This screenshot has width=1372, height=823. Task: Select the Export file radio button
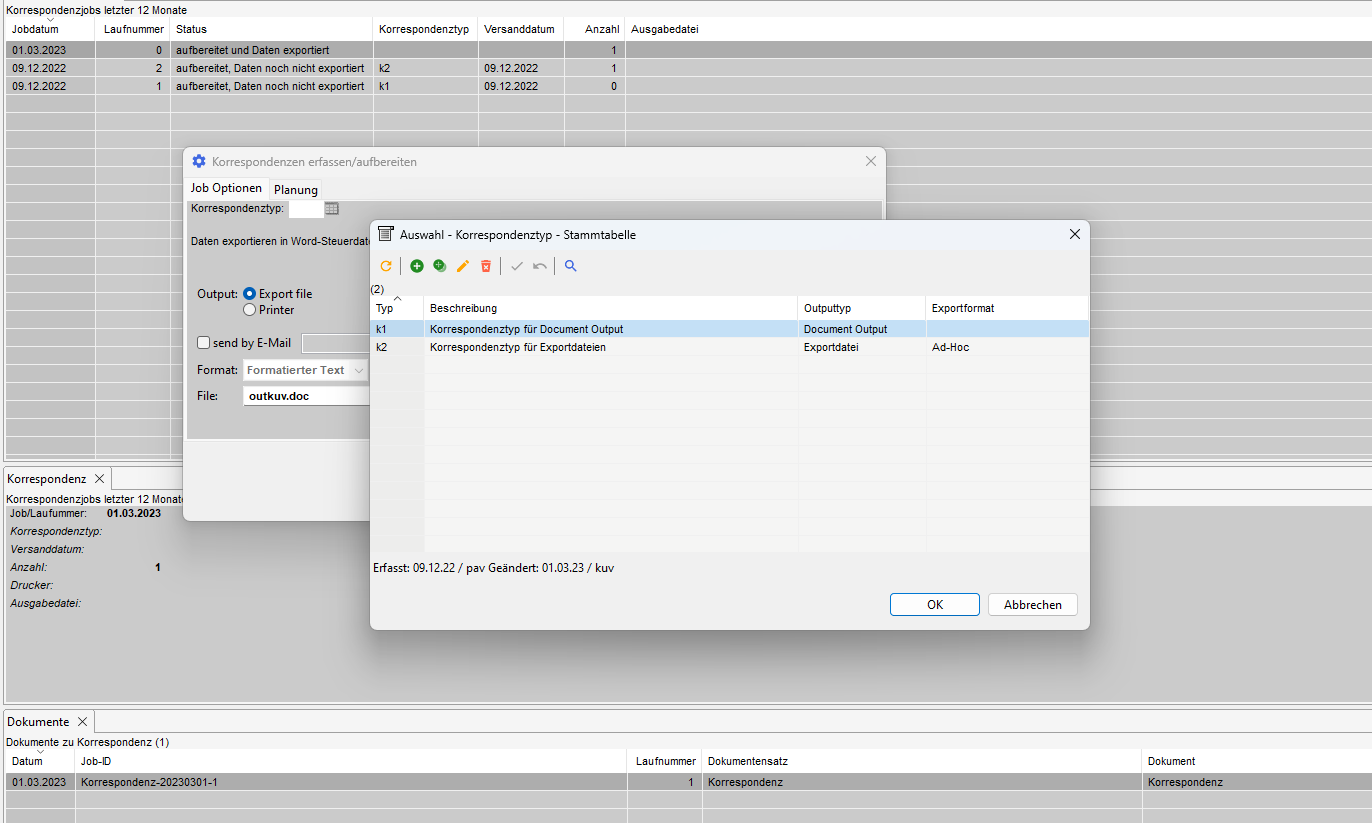pyautogui.click(x=250, y=294)
